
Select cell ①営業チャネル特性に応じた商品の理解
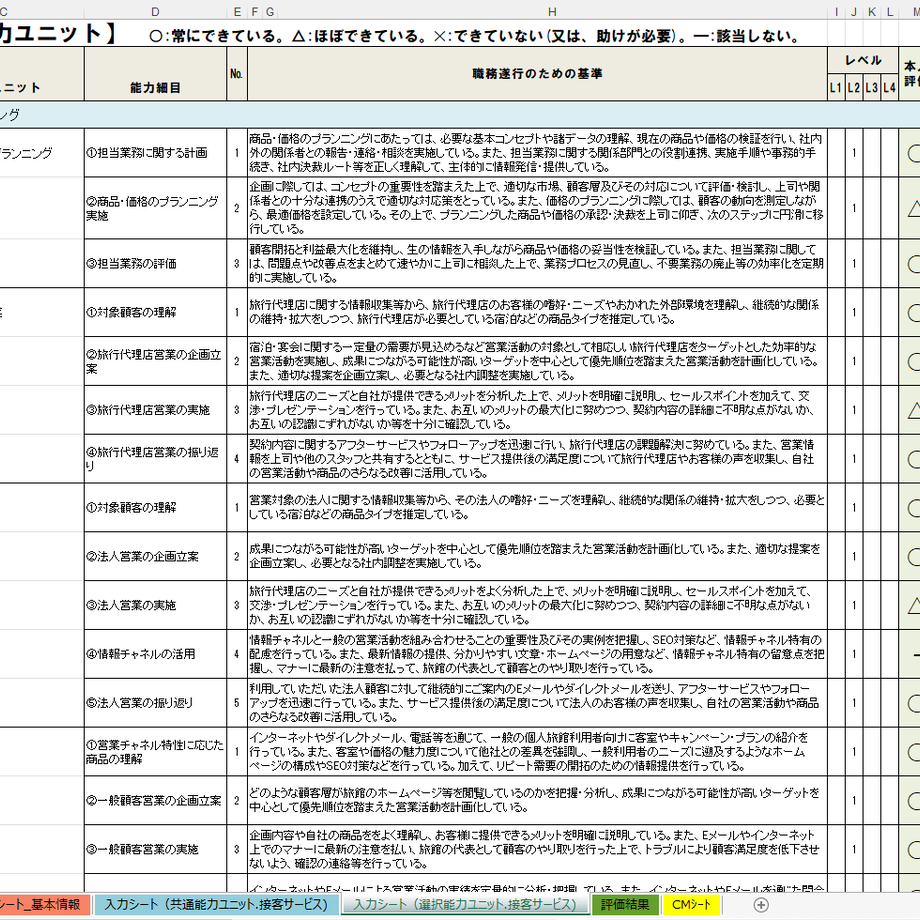(x=155, y=752)
